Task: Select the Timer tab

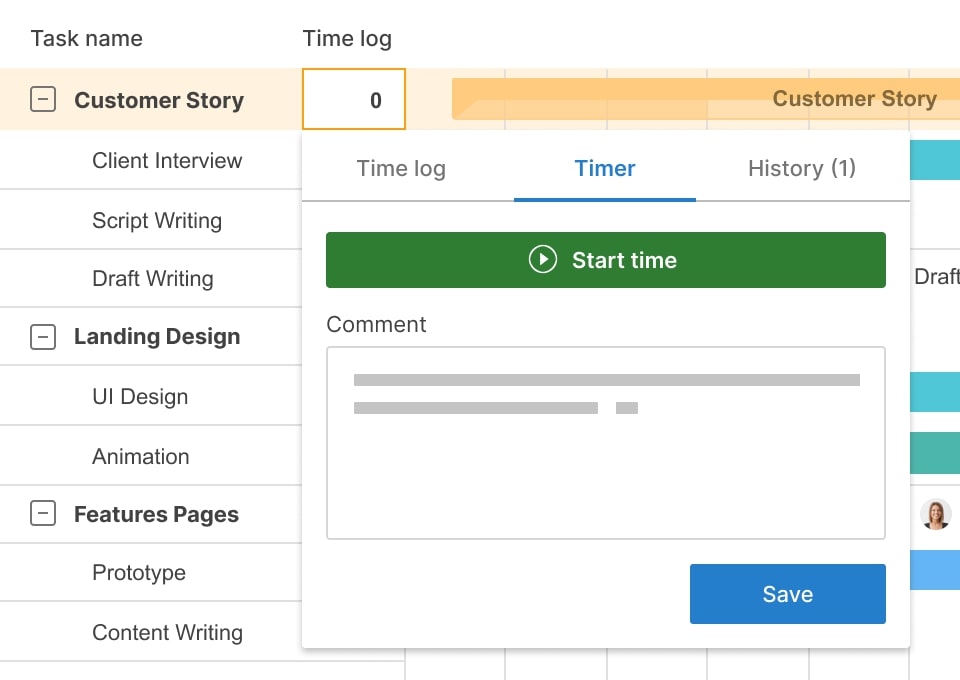Action: pyautogui.click(x=604, y=169)
